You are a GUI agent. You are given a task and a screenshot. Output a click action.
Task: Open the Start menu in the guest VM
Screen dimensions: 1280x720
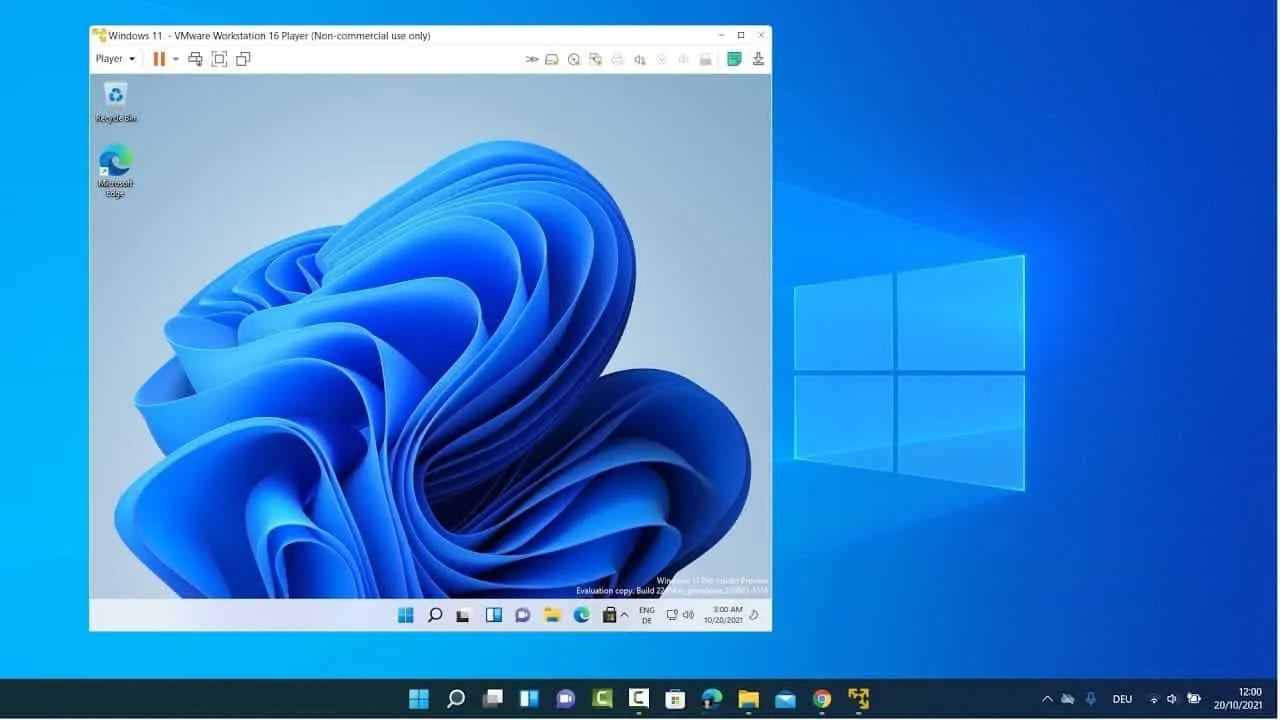click(405, 615)
